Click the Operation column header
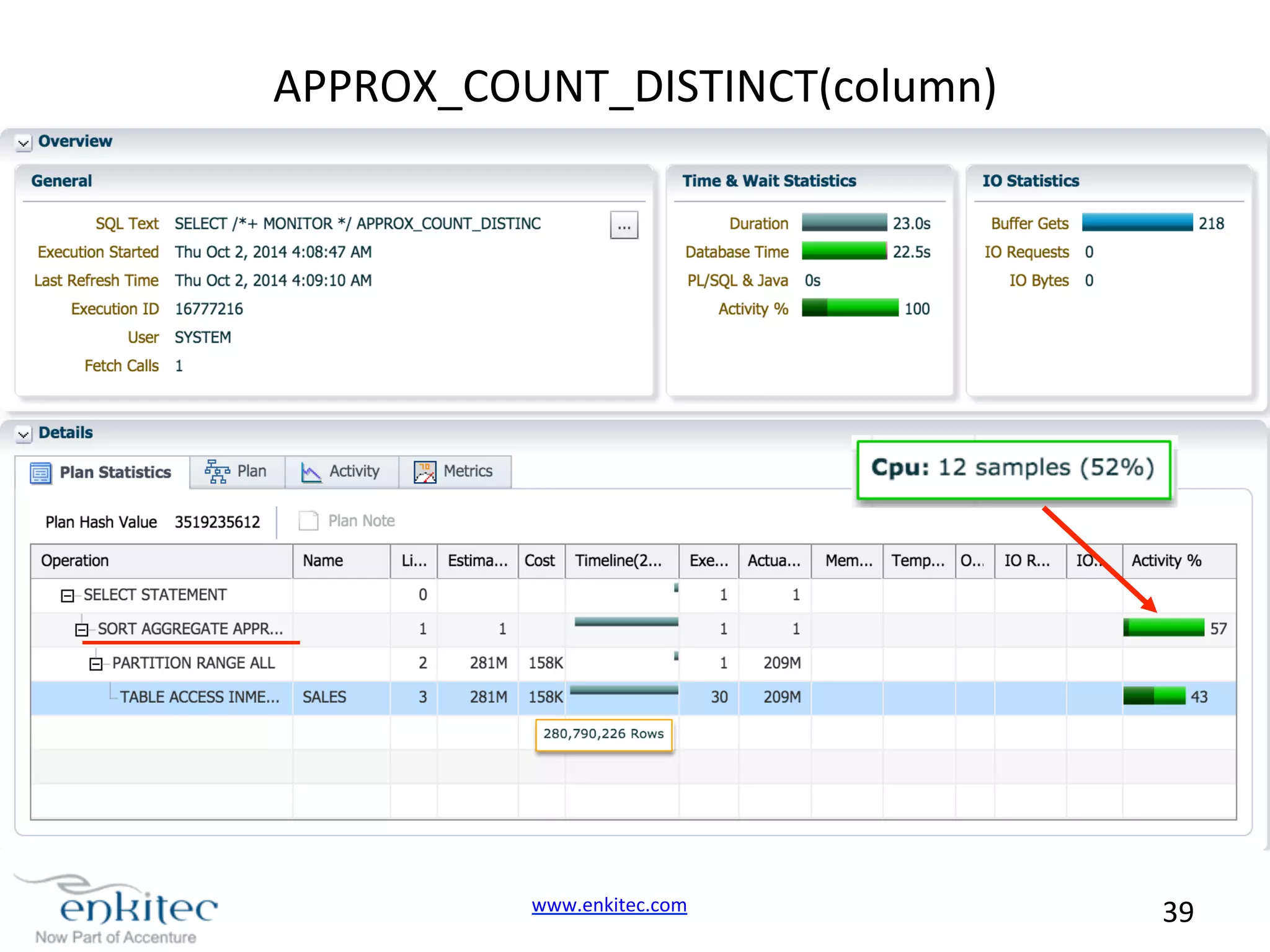1270x952 pixels. pyautogui.click(x=162, y=561)
